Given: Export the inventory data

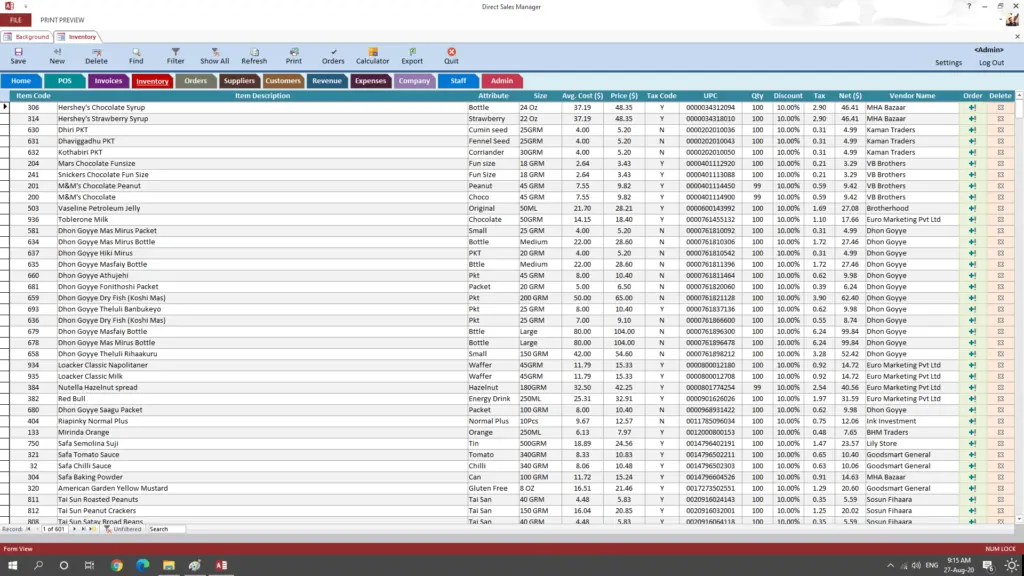Looking at the screenshot, I should click(x=411, y=54).
